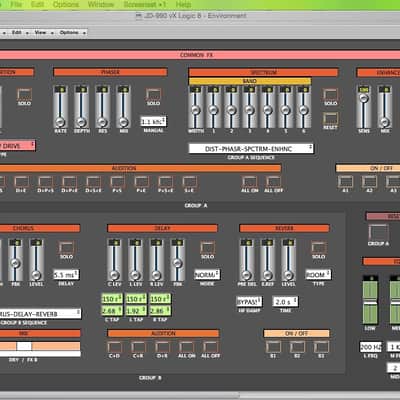Viewport: 400px width, 400px height.
Task: Click the Group B ALL ON button
Action: pyautogui.click(x=186, y=347)
